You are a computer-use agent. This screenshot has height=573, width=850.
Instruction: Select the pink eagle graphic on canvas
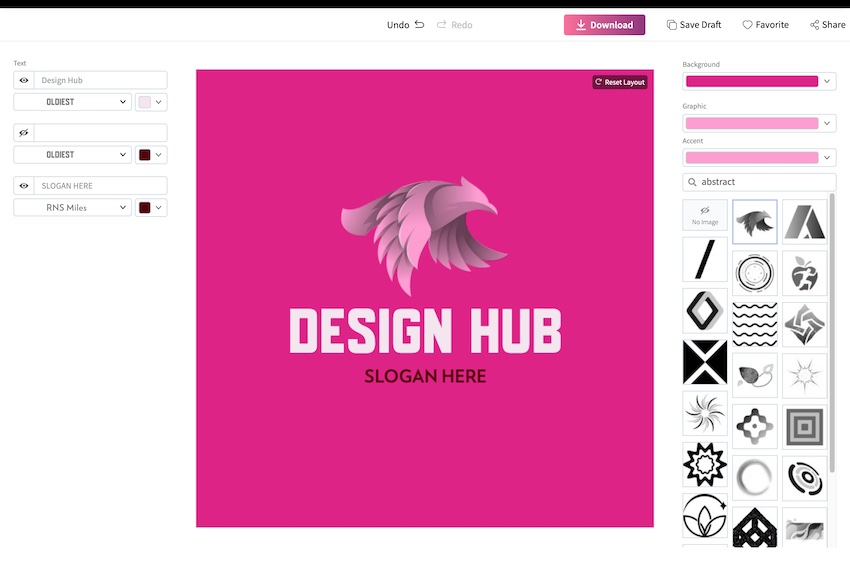pyautogui.click(x=424, y=235)
